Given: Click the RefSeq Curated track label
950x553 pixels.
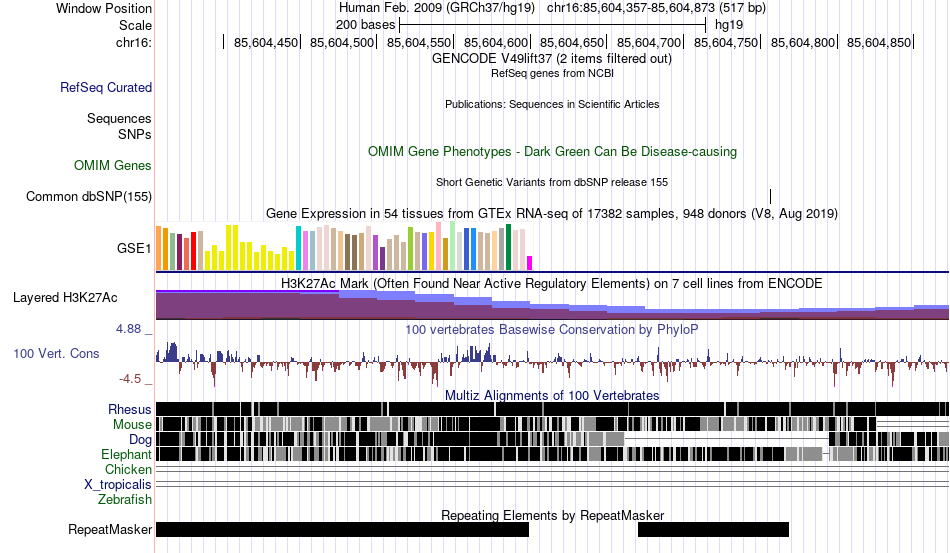Looking at the screenshot, I should (105, 87).
